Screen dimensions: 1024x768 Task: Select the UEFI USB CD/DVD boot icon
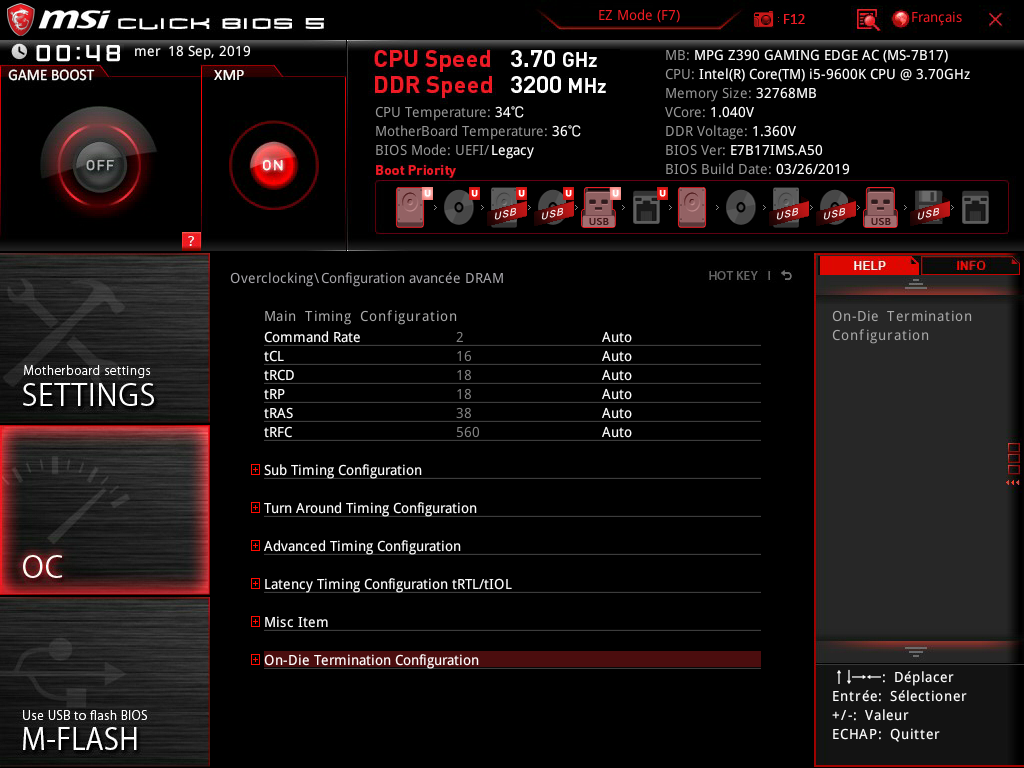coord(554,207)
